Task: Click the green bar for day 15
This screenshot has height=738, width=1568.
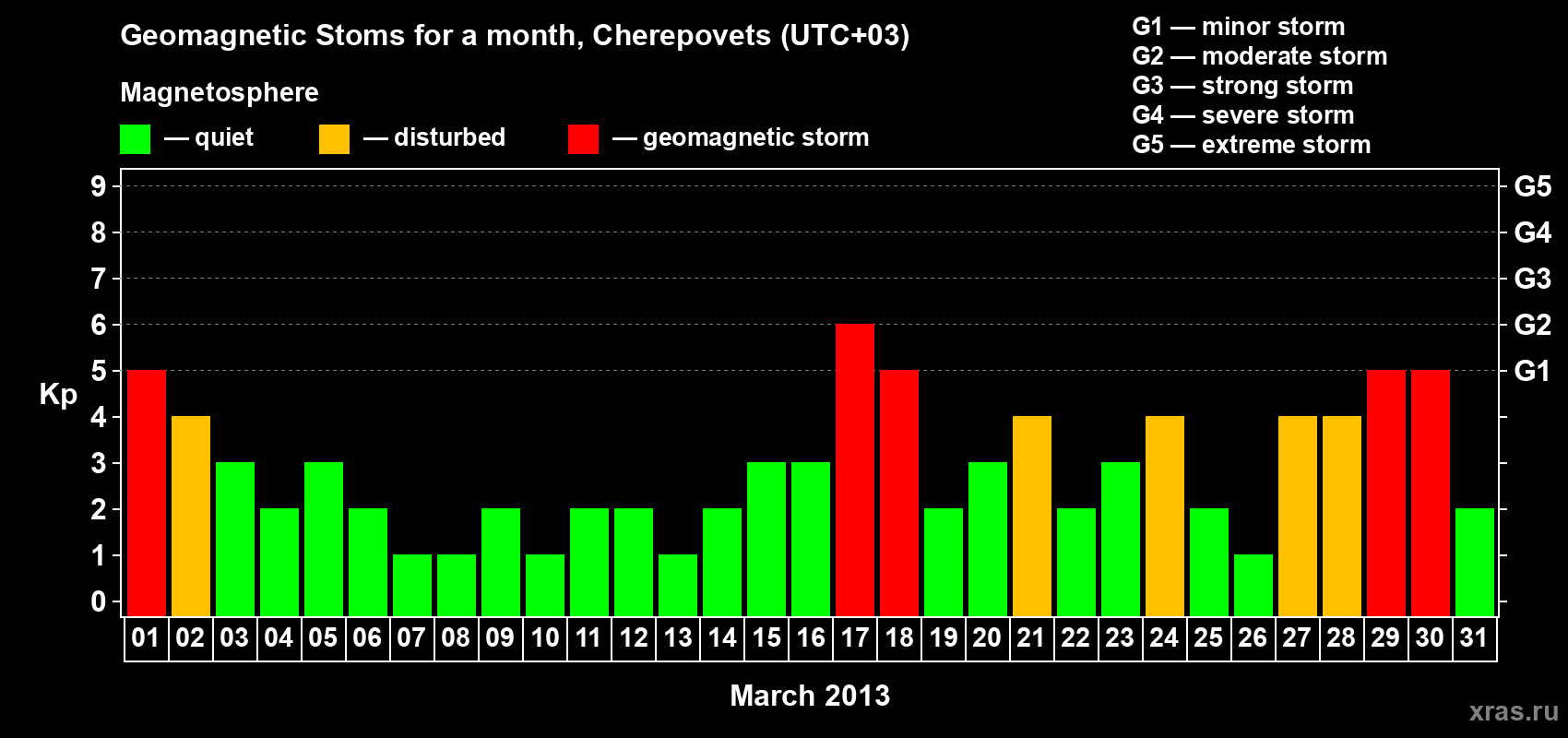Action: pyautogui.click(x=766, y=539)
